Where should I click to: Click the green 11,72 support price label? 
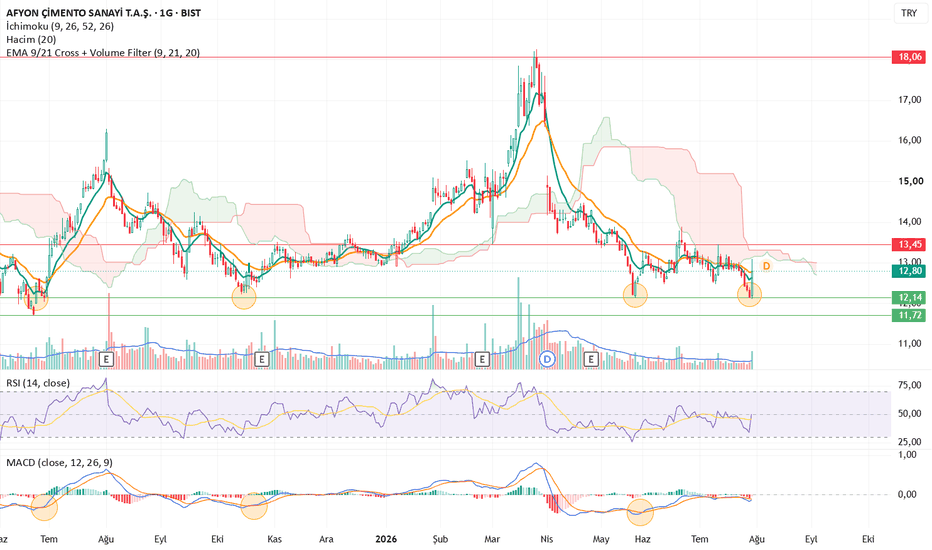(x=909, y=315)
